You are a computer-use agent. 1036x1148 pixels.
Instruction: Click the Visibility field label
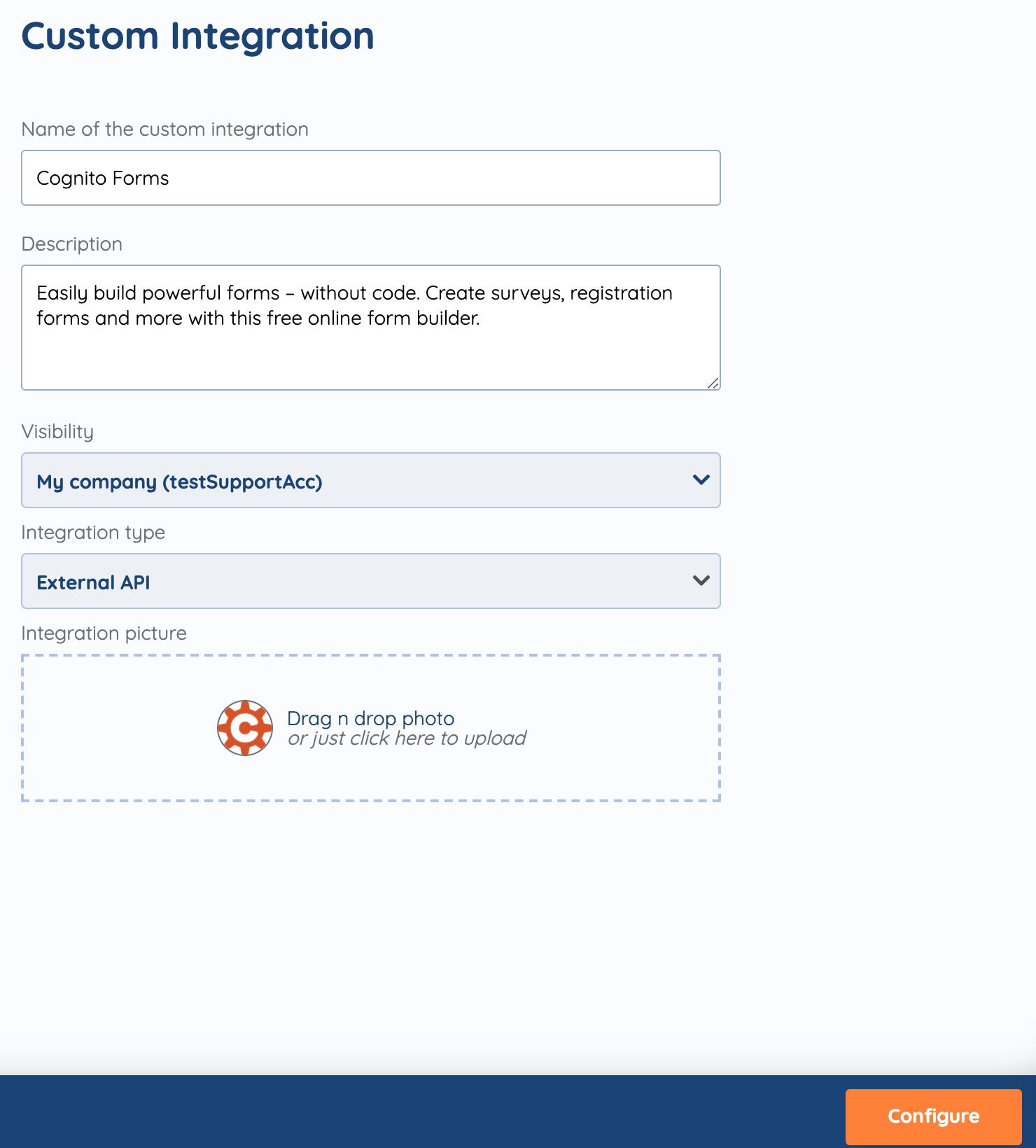coord(57,432)
